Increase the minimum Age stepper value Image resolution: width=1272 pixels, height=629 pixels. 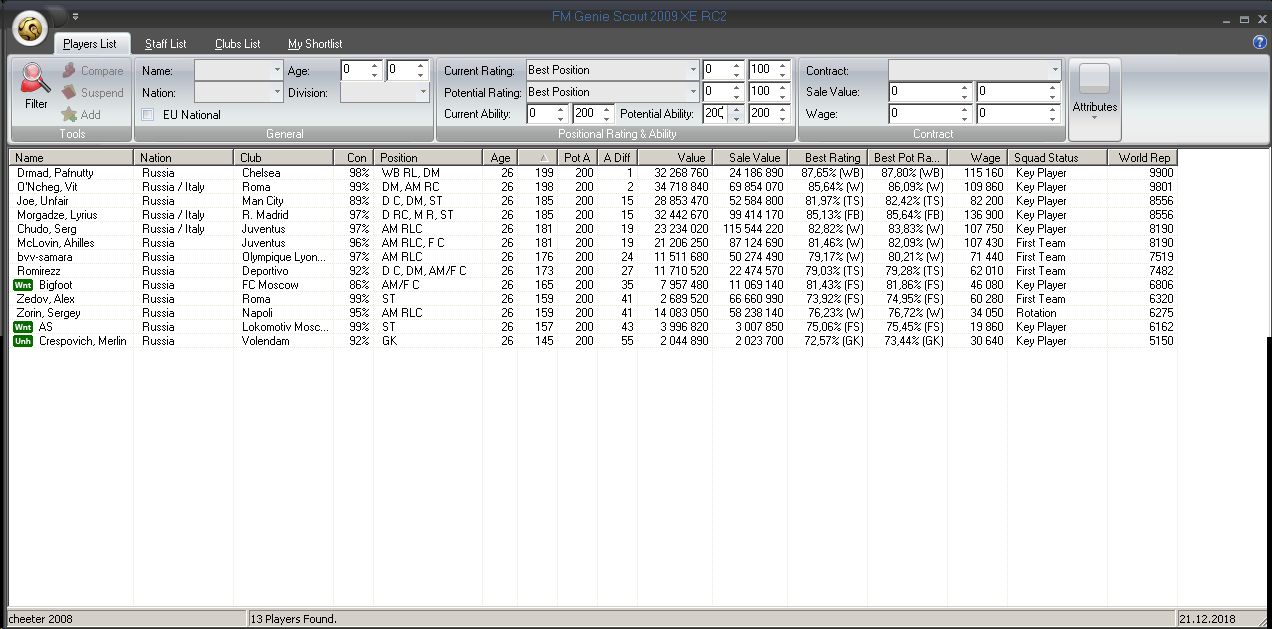tap(375, 66)
